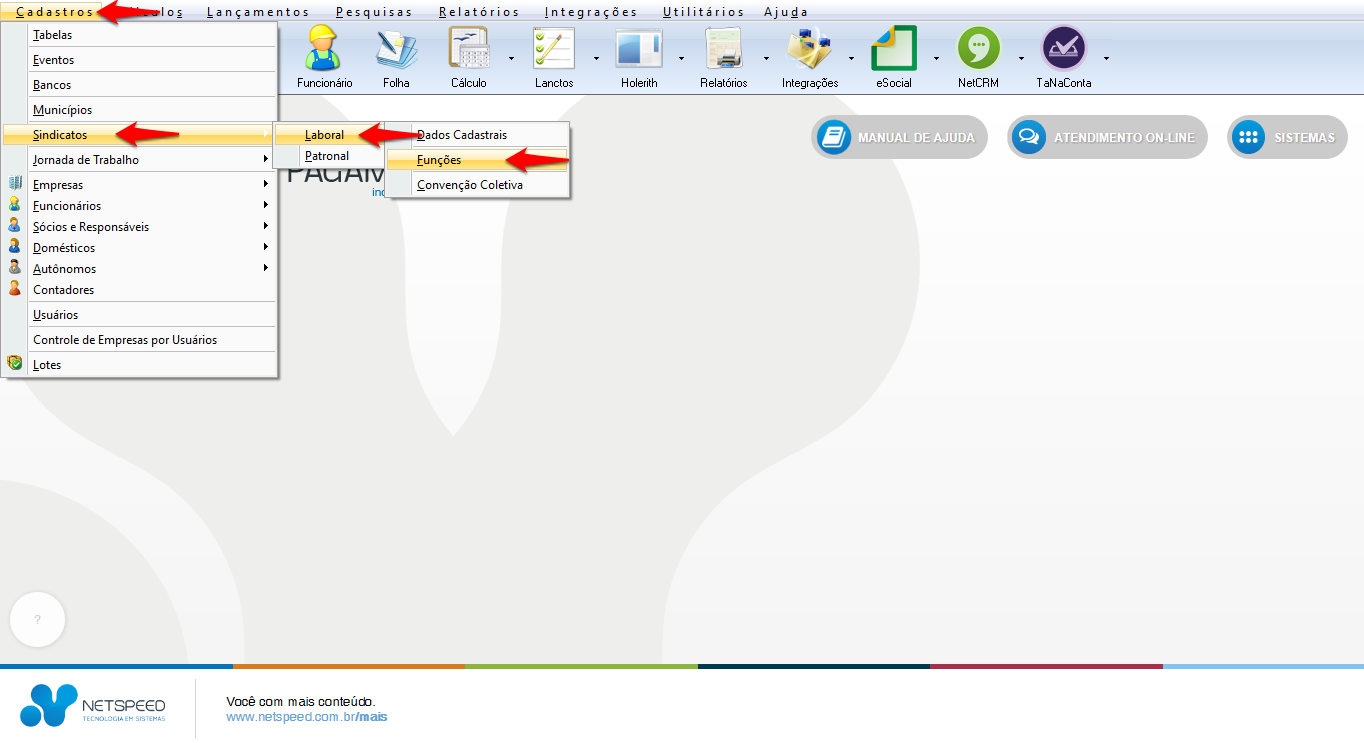Select Controle de Empresas por Usuários
Viewport: 1364px width, 743px height.
(140, 340)
